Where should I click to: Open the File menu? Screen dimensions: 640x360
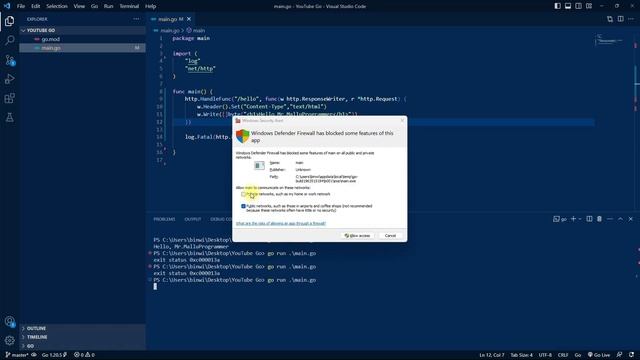(x=21, y=6)
